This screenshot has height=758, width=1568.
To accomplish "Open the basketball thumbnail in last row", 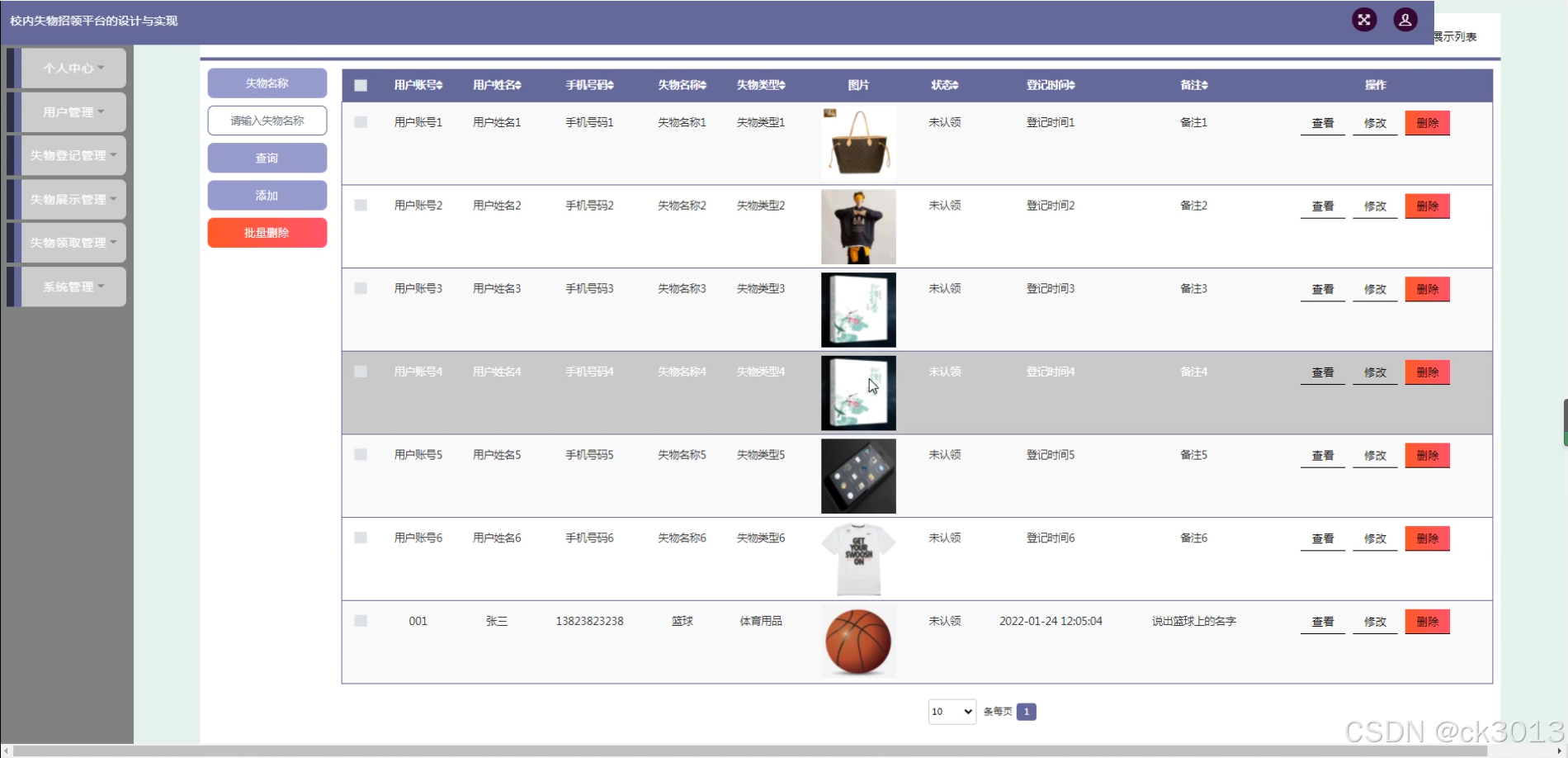I will [x=858, y=642].
